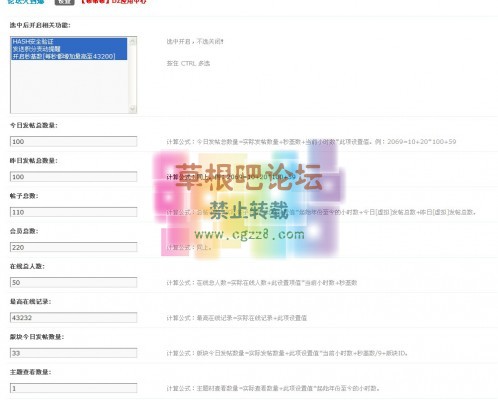Select the list option ending with 43200
This screenshot has height=400, width=498.
(x=69, y=56)
